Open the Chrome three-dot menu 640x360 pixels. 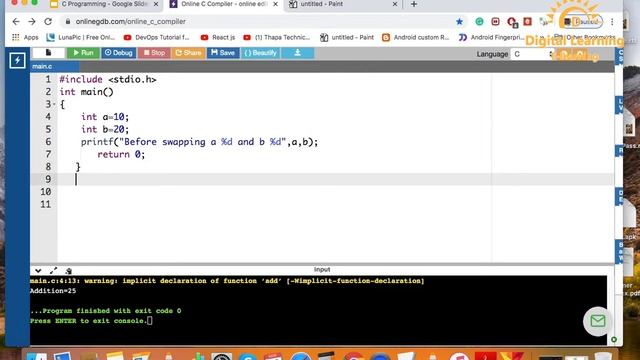pyautogui.click(x=612, y=22)
